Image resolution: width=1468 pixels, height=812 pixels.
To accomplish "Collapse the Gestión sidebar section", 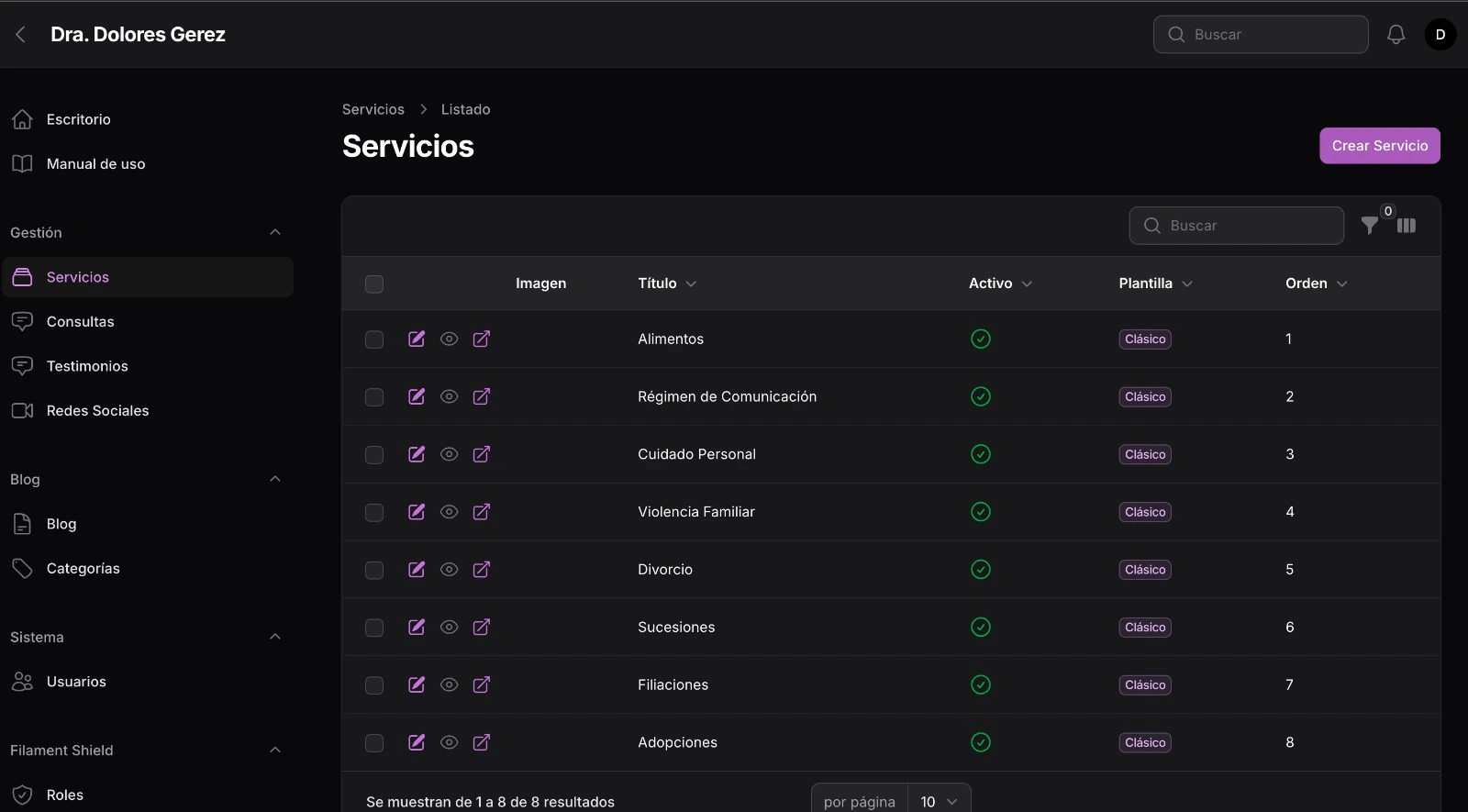I will 275,233.
